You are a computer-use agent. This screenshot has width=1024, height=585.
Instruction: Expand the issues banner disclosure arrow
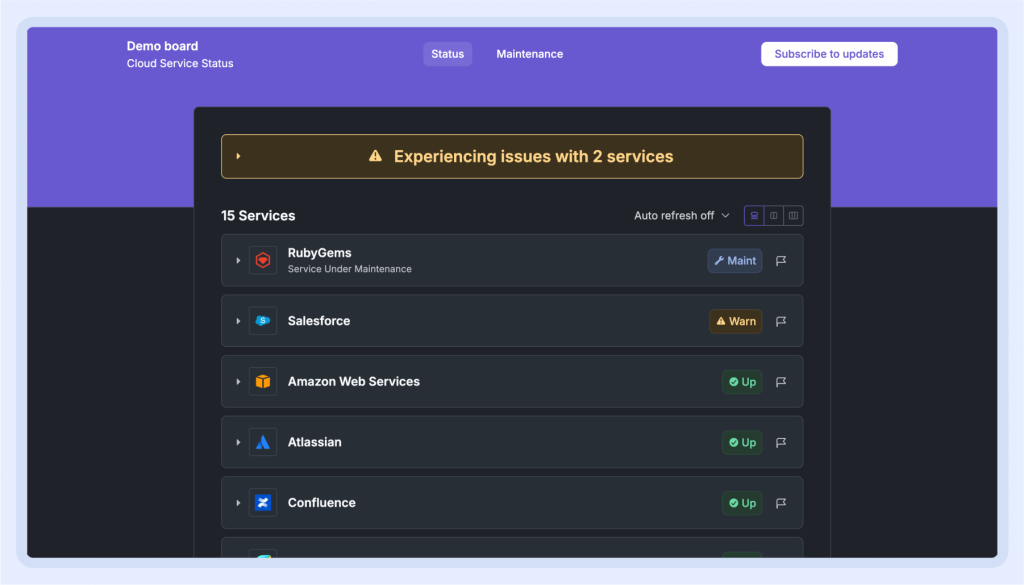(x=238, y=156)
